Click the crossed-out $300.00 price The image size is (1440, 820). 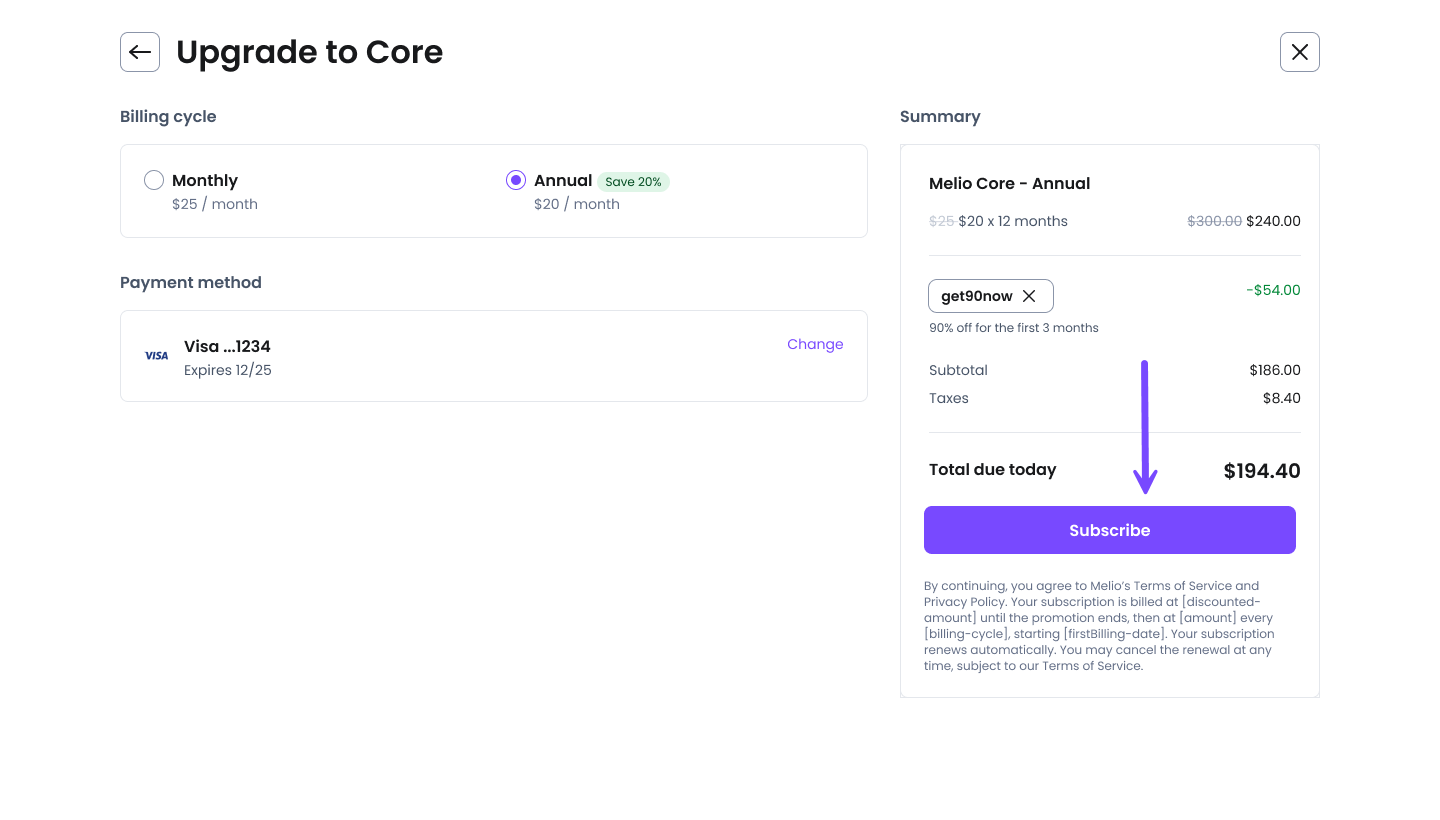[x=1214, y=221]
